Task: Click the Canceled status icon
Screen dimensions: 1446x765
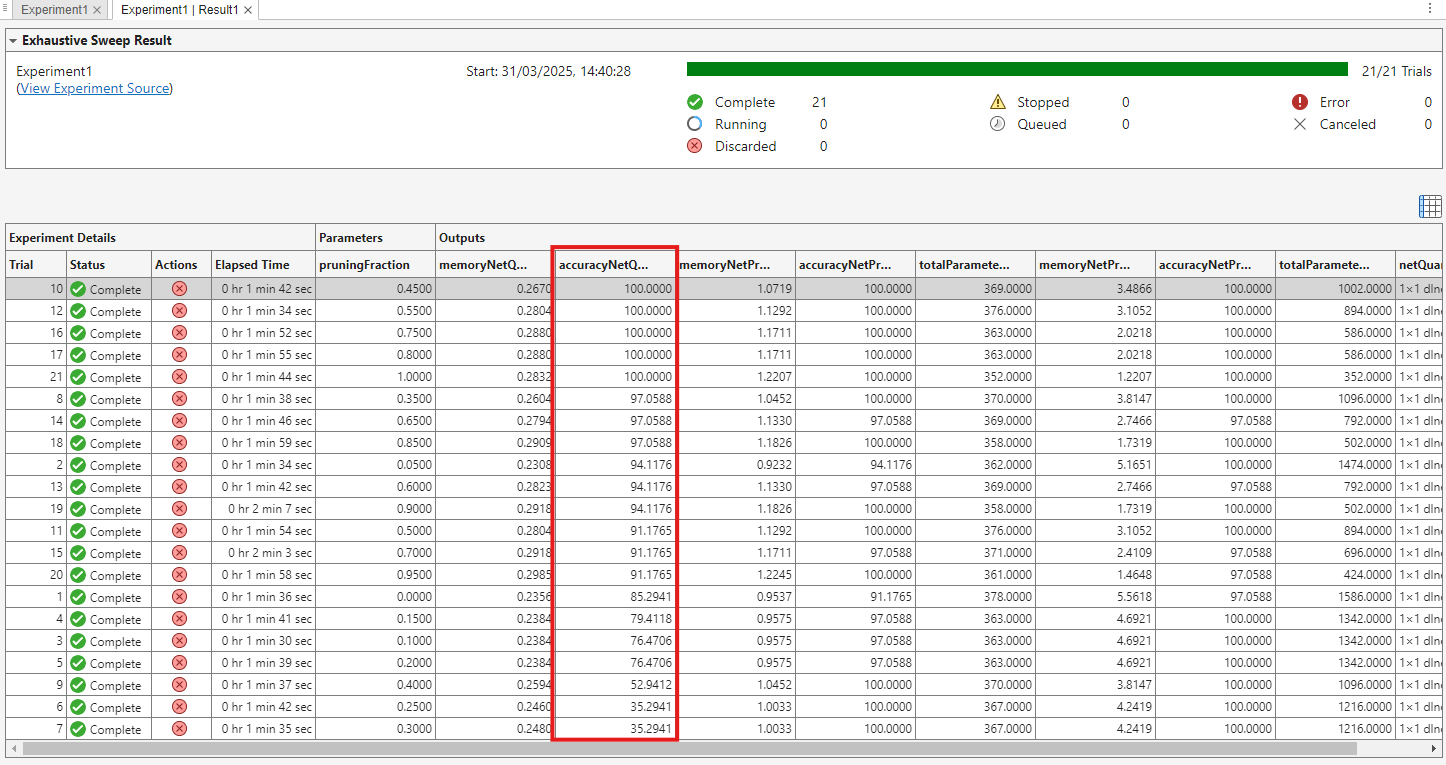Action: 1299,123
